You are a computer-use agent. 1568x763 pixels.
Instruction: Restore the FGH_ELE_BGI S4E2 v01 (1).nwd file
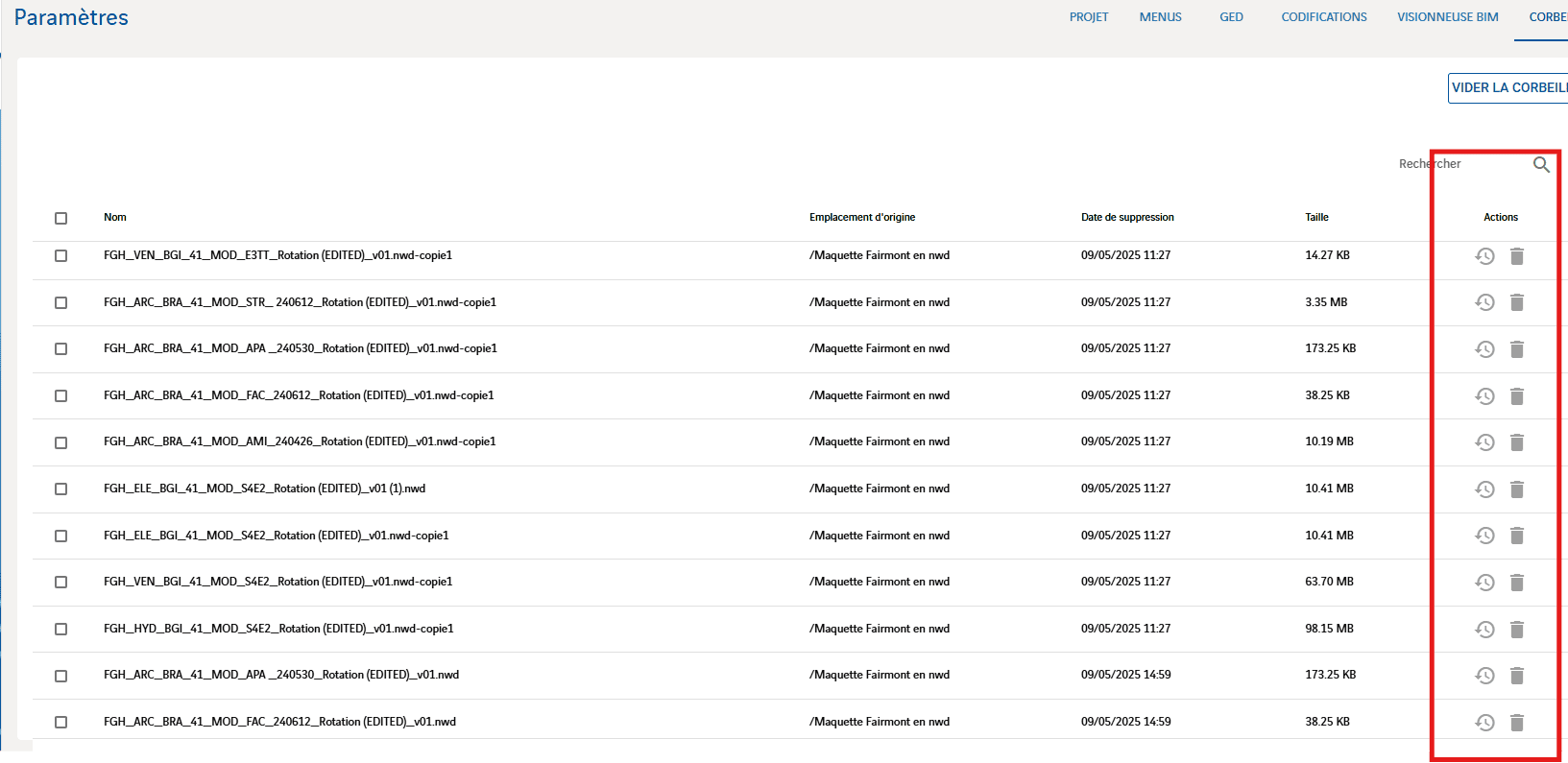(x=1484, y=489)
